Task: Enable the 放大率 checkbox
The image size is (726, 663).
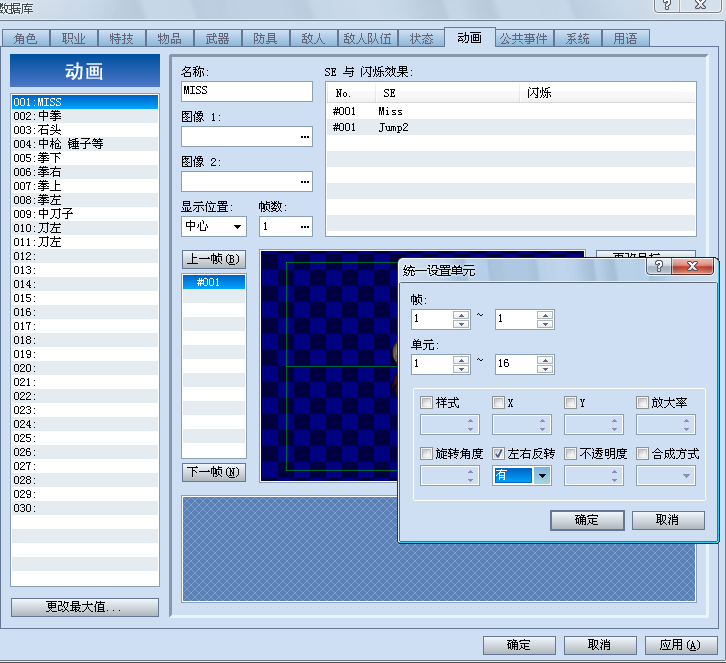Action: (x=642, y=402)
